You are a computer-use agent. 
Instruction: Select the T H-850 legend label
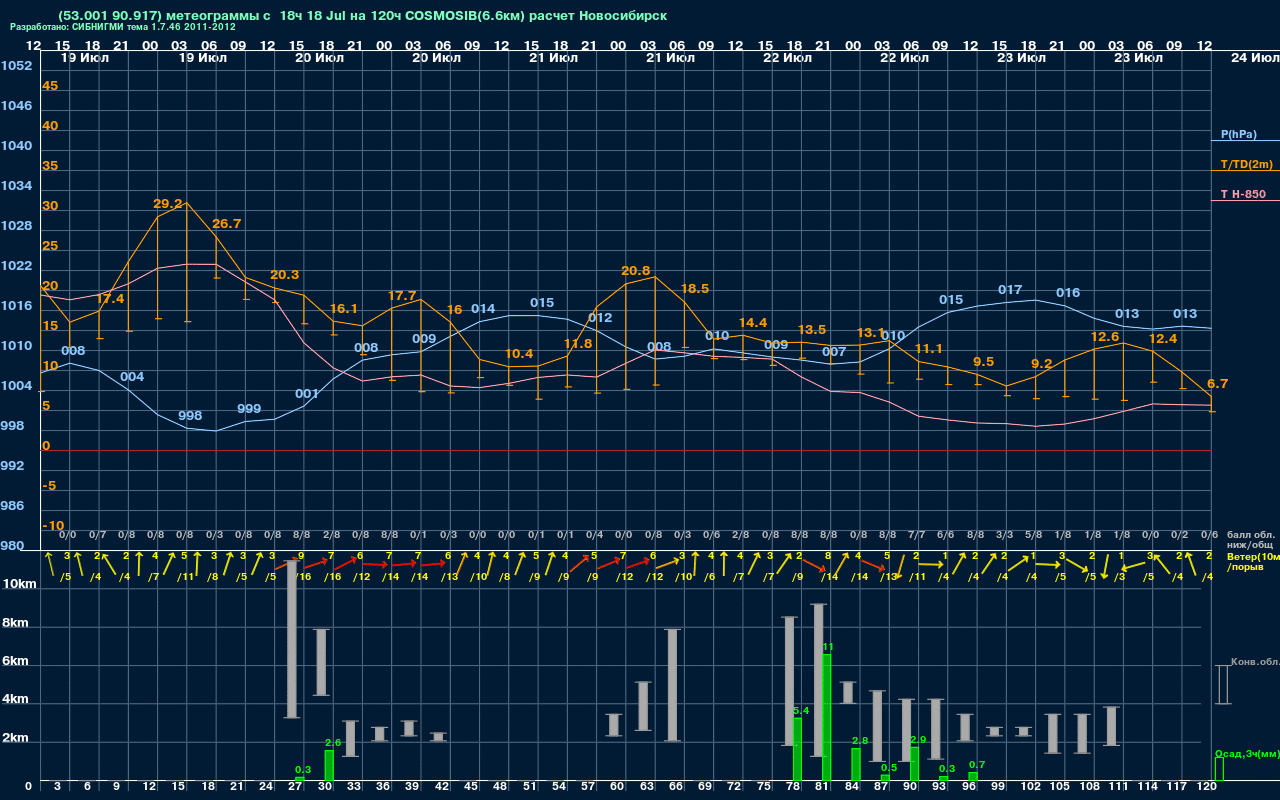pyautogui.click(x=1243, y=194)
